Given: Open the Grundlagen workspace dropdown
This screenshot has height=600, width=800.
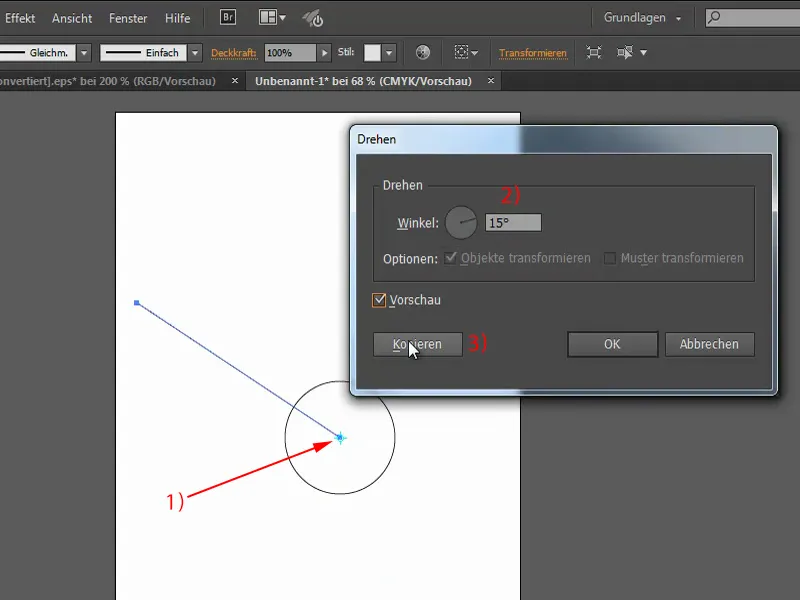Looking at the screenshot, I should 642,18.
